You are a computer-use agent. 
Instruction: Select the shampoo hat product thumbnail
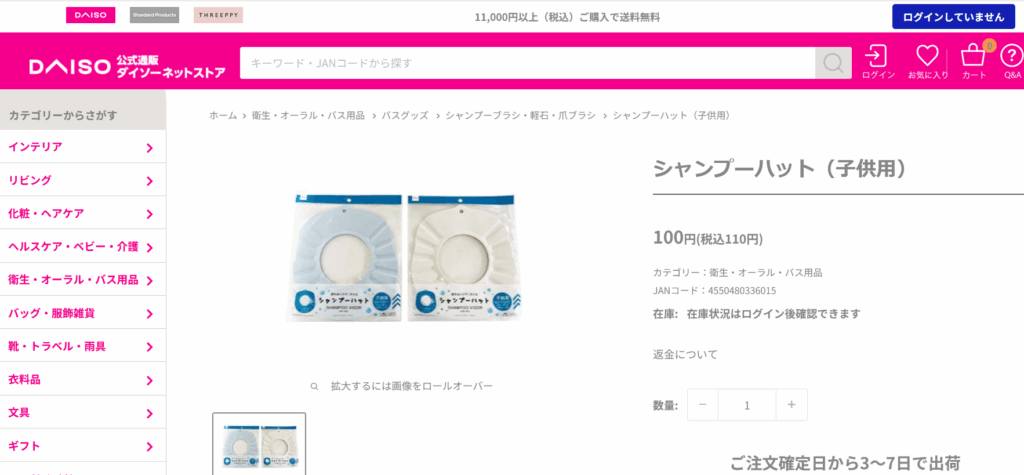(x=259, y=444)
